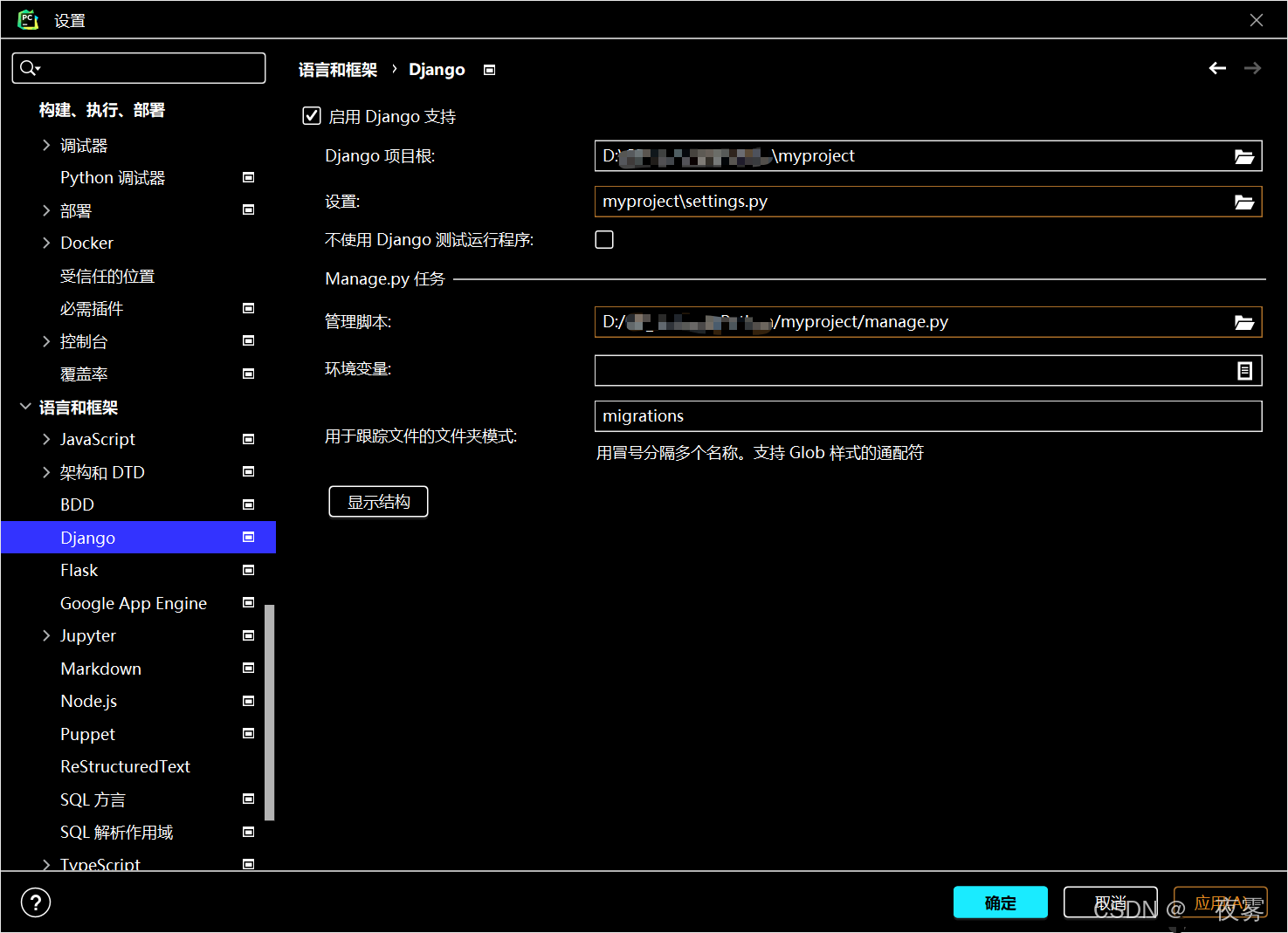Click project icon next to SQL 解析作用域
1288x933 pixels.
pos(248,832)
